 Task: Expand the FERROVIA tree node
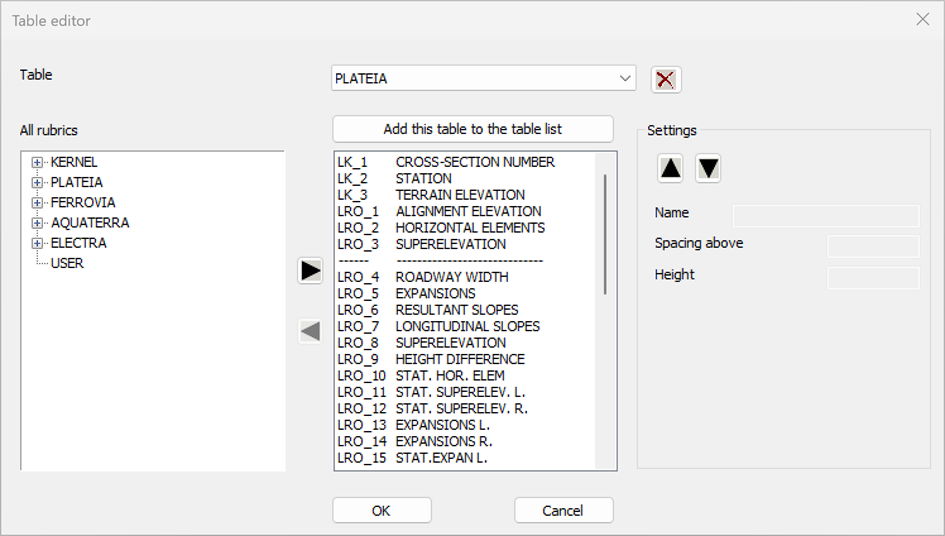37,202
